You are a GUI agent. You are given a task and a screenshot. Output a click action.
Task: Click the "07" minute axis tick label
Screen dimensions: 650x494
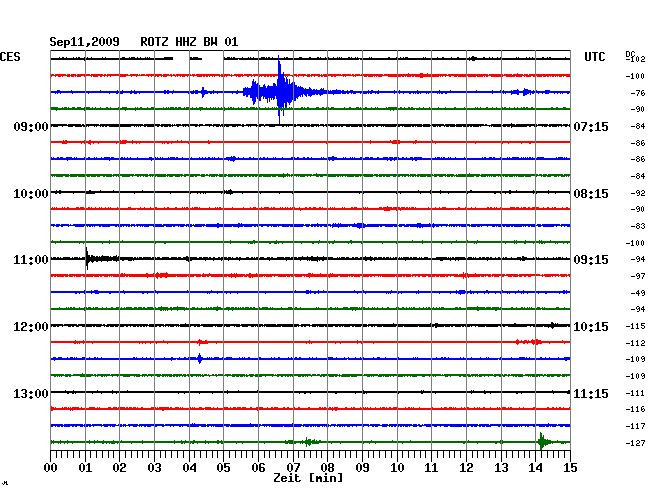coord(293,468)
